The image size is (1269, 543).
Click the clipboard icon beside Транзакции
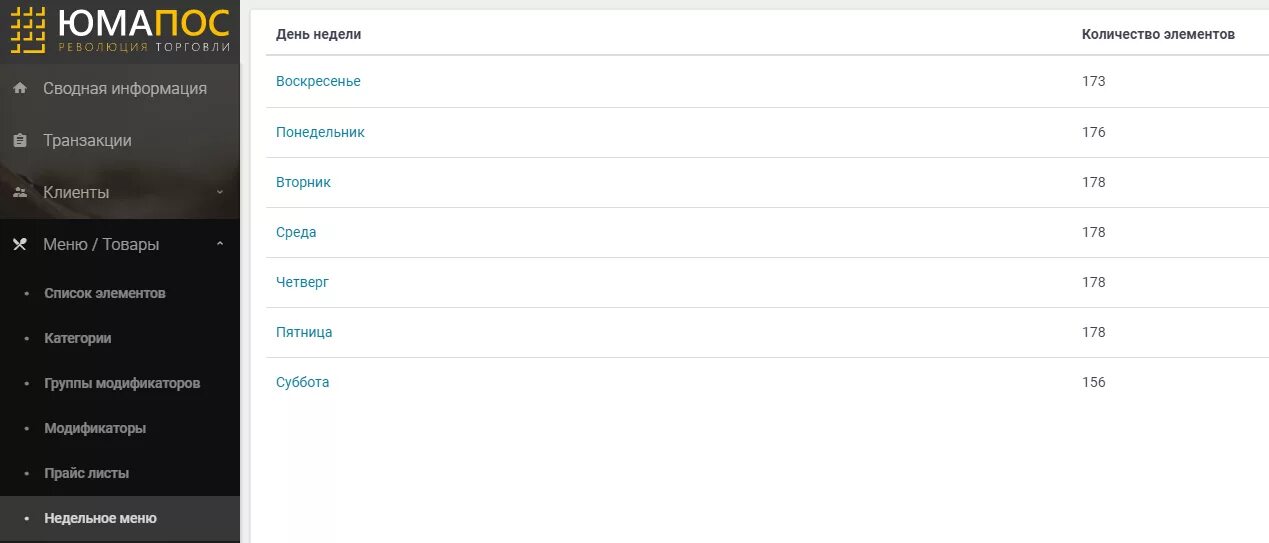(20, 141)
